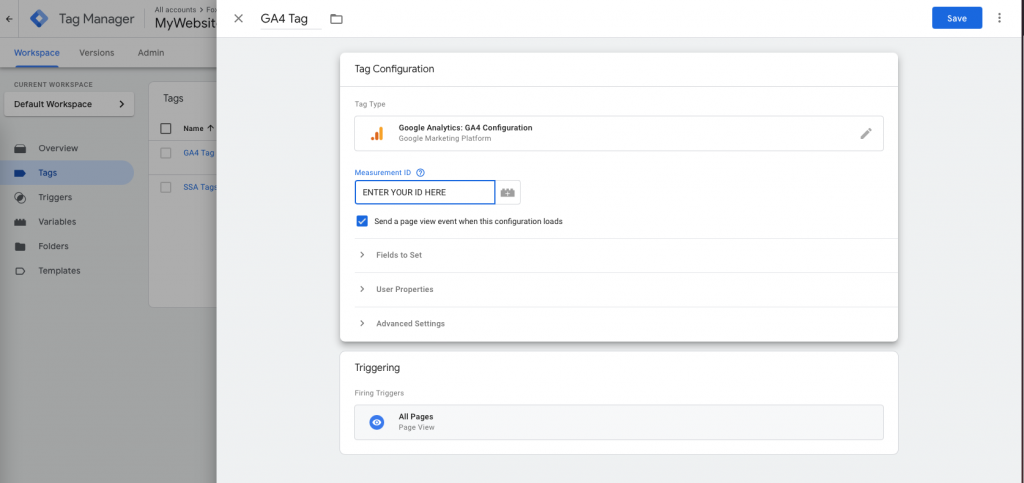Open the folder icon next to tag name
The width and height of the screenshot is (1024, 483).
(x=336, y=19)
